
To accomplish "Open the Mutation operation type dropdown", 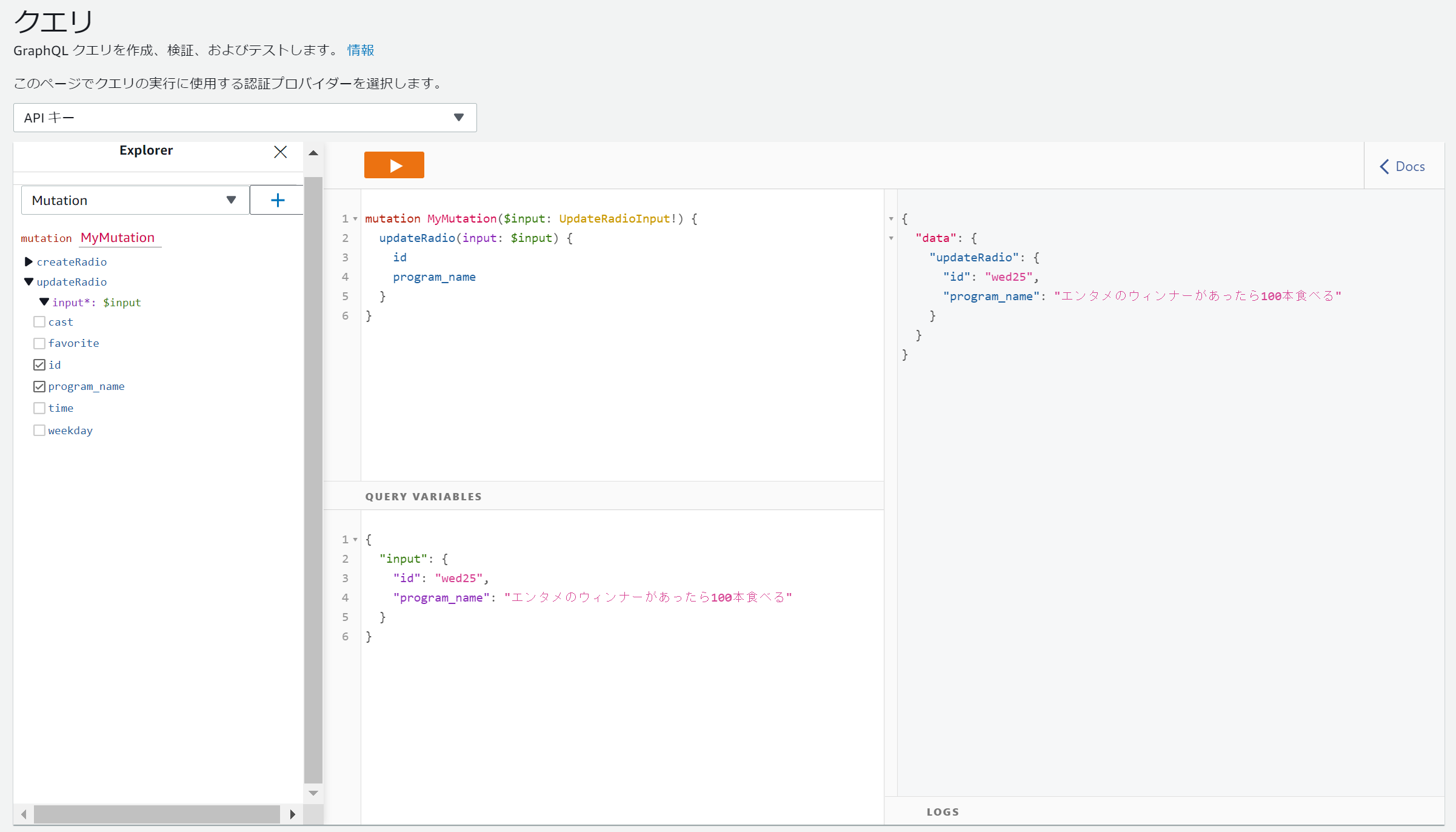I will click(x=135, y=200).
